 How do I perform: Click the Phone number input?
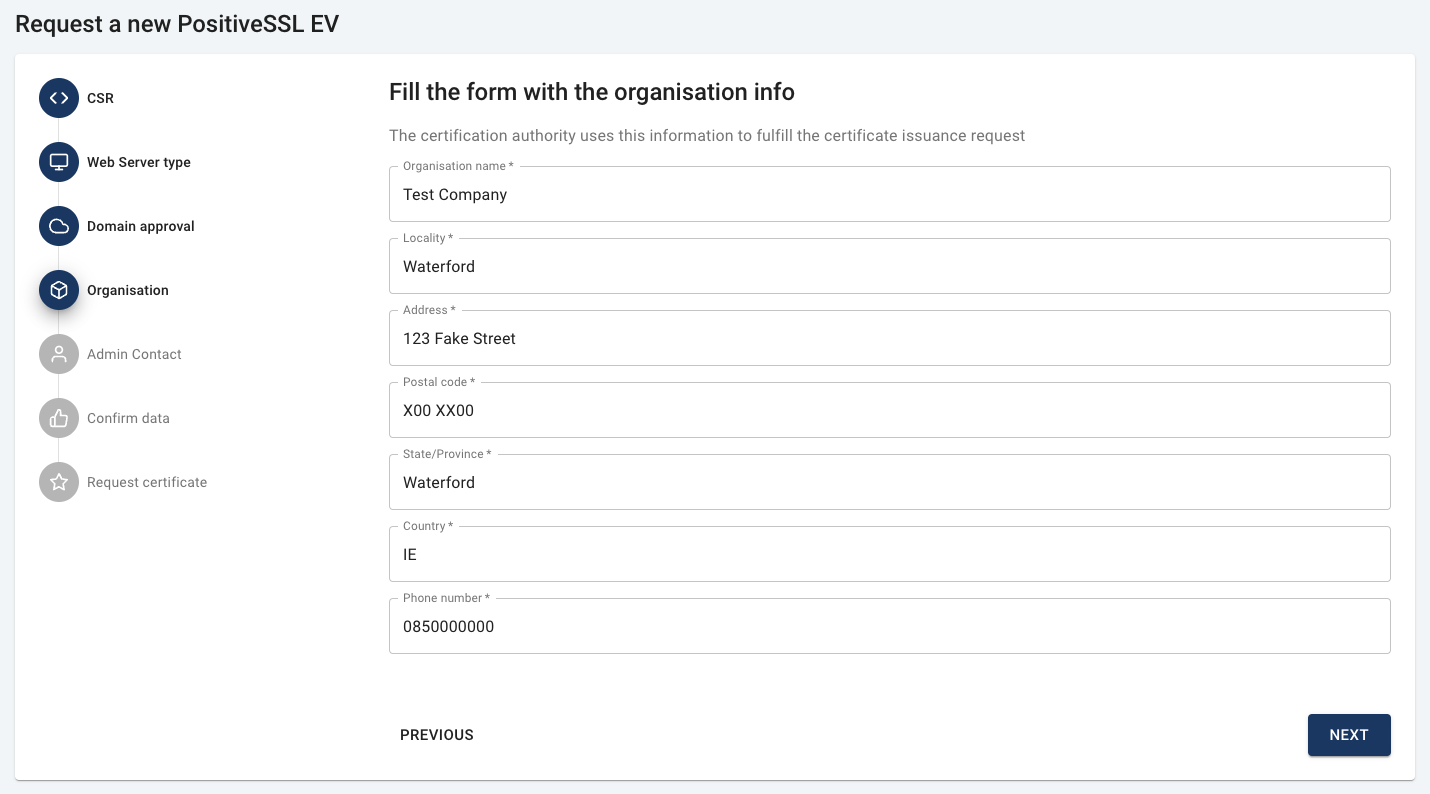pos(889,627)
